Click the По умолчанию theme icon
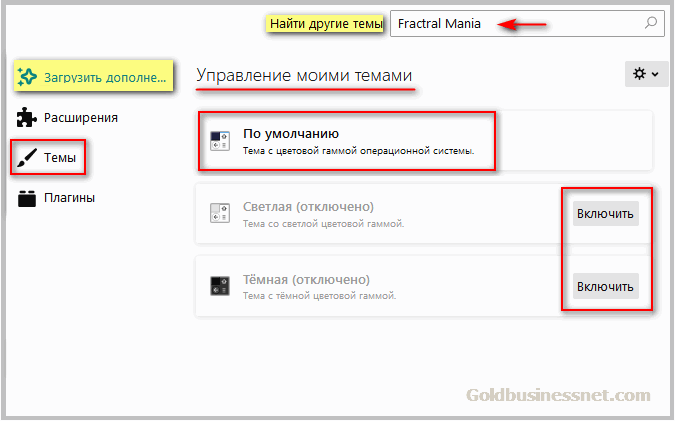 tap(220, 141)
